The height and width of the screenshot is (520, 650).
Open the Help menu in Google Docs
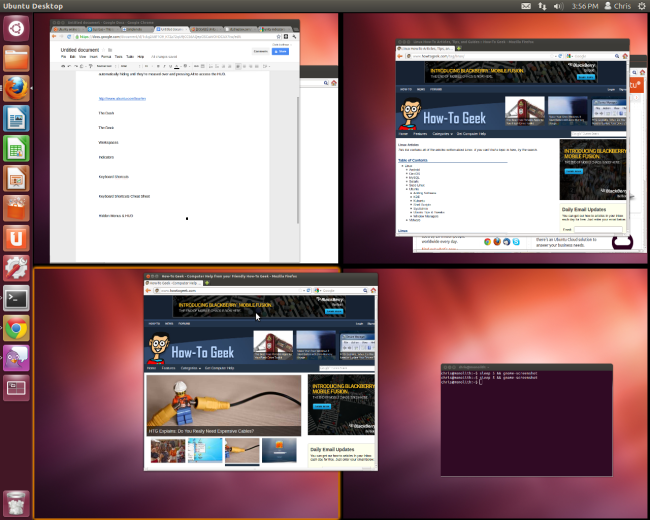[141, 56]
